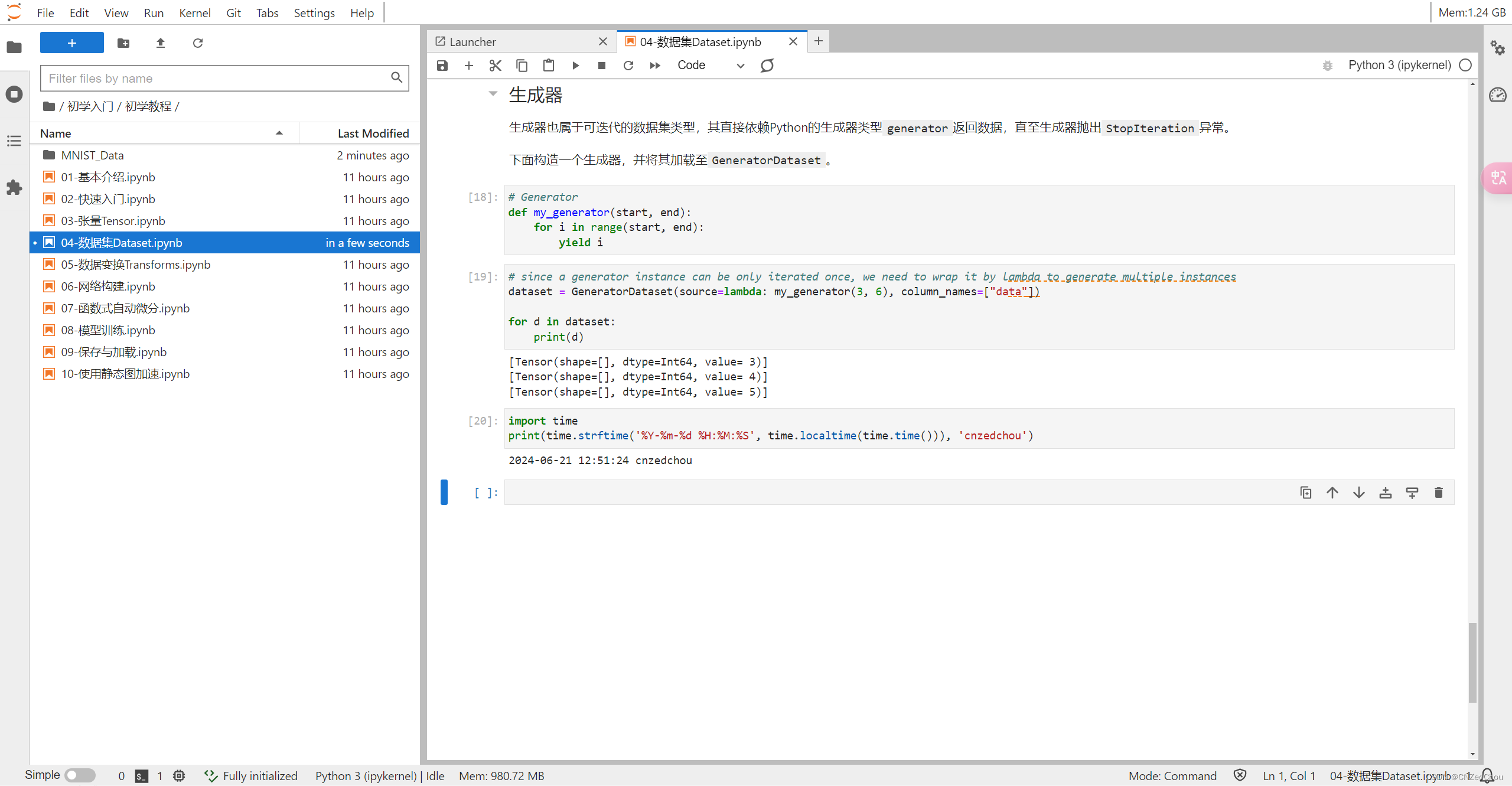Enable the debugger bug icon
Viewport: 1512px width, 786px height.
pos(1327,65)
